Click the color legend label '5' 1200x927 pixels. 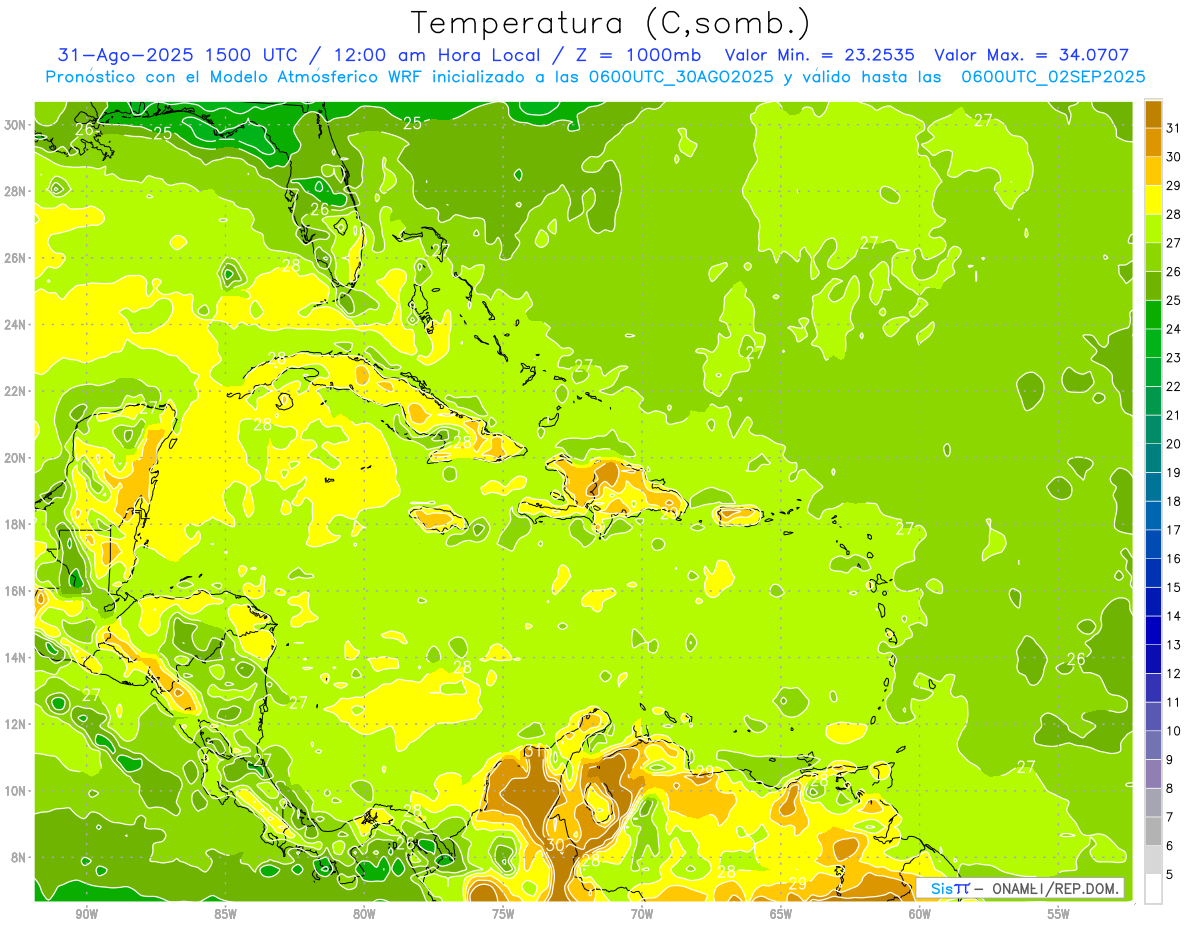[x=1170, y=875]
